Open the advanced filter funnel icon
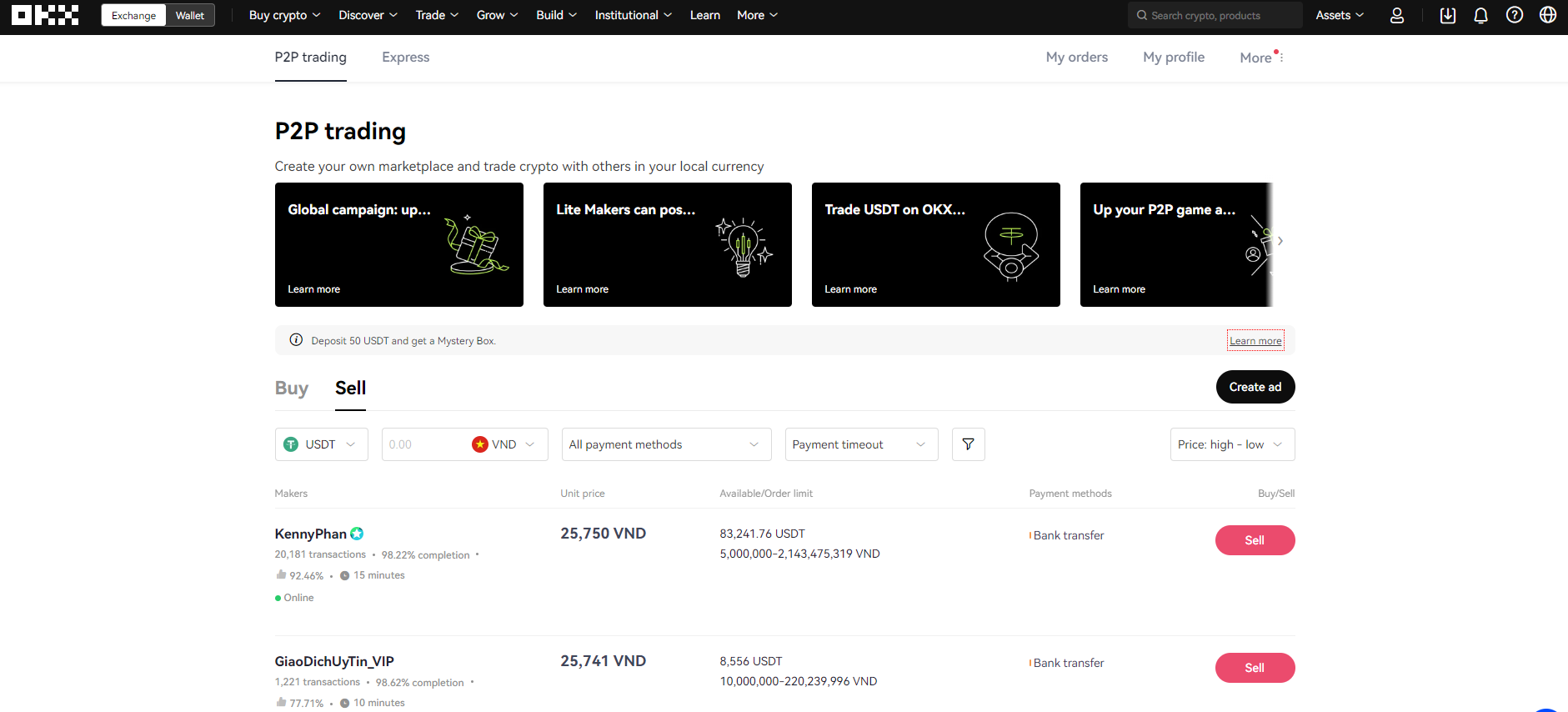 pyautogui.click(x=968, y=444)
